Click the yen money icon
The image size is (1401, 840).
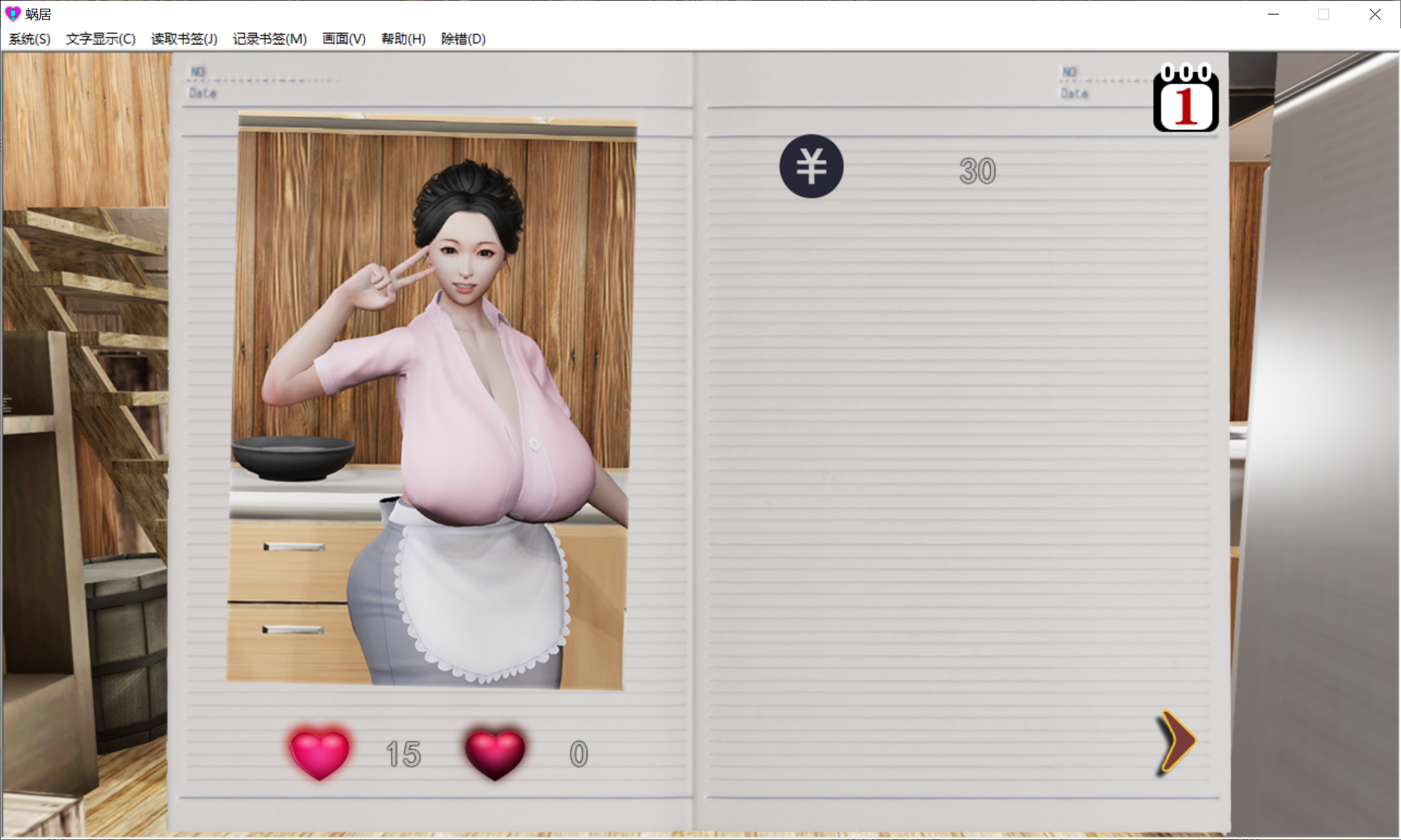(x=811, y=166)
